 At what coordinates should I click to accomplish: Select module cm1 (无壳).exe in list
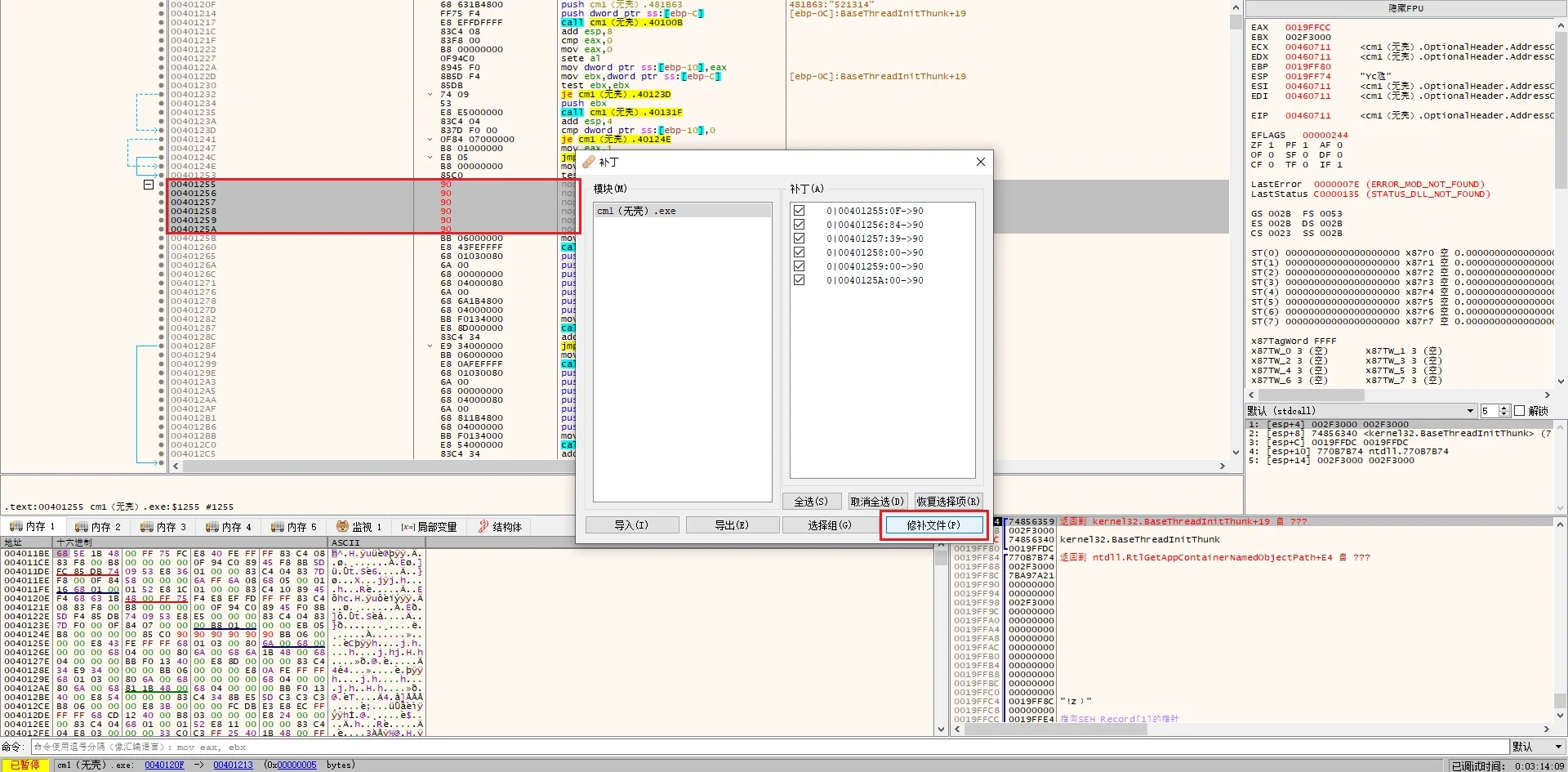point(682,211)
